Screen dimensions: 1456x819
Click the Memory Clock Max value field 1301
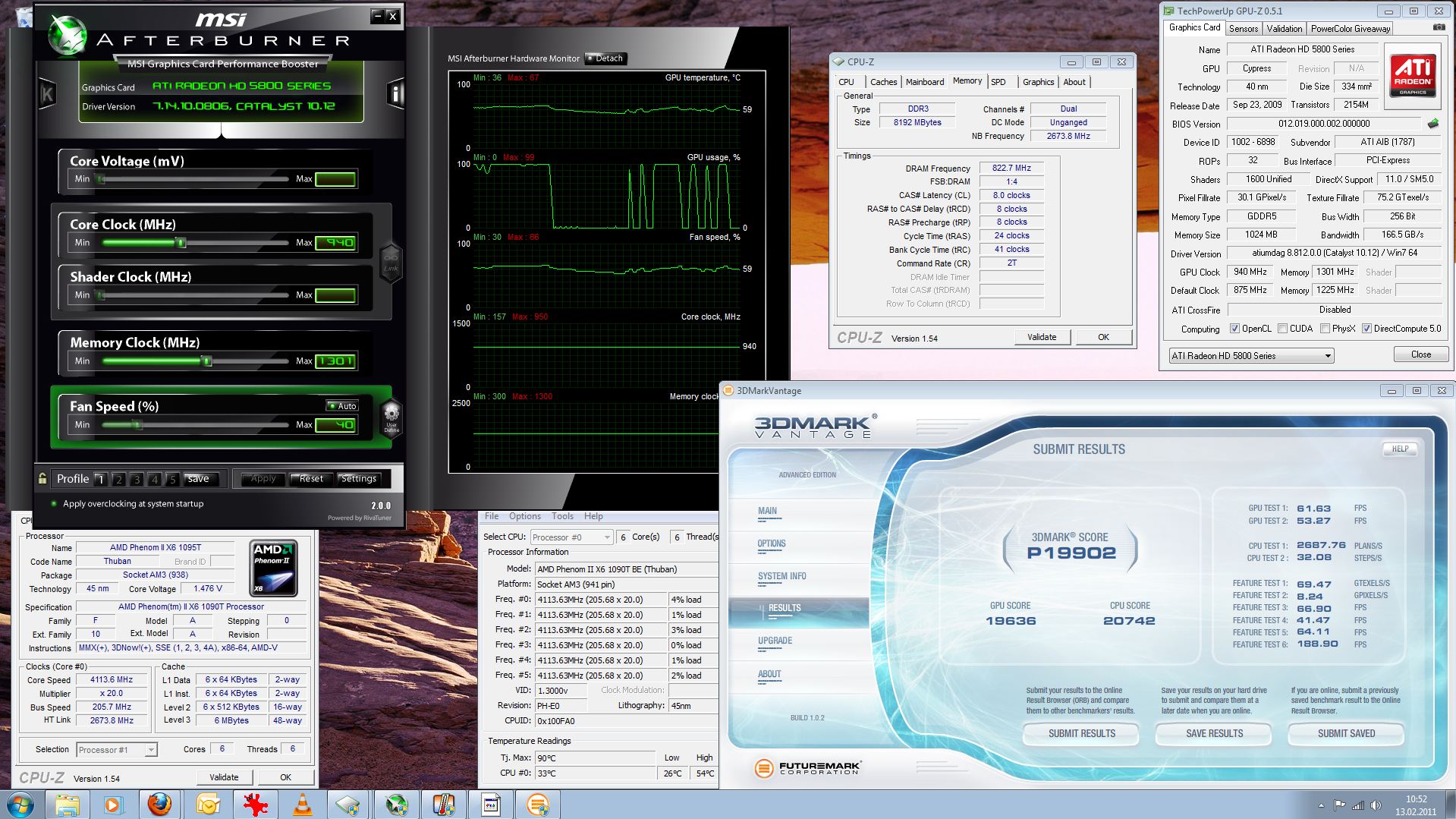[335, 361]
